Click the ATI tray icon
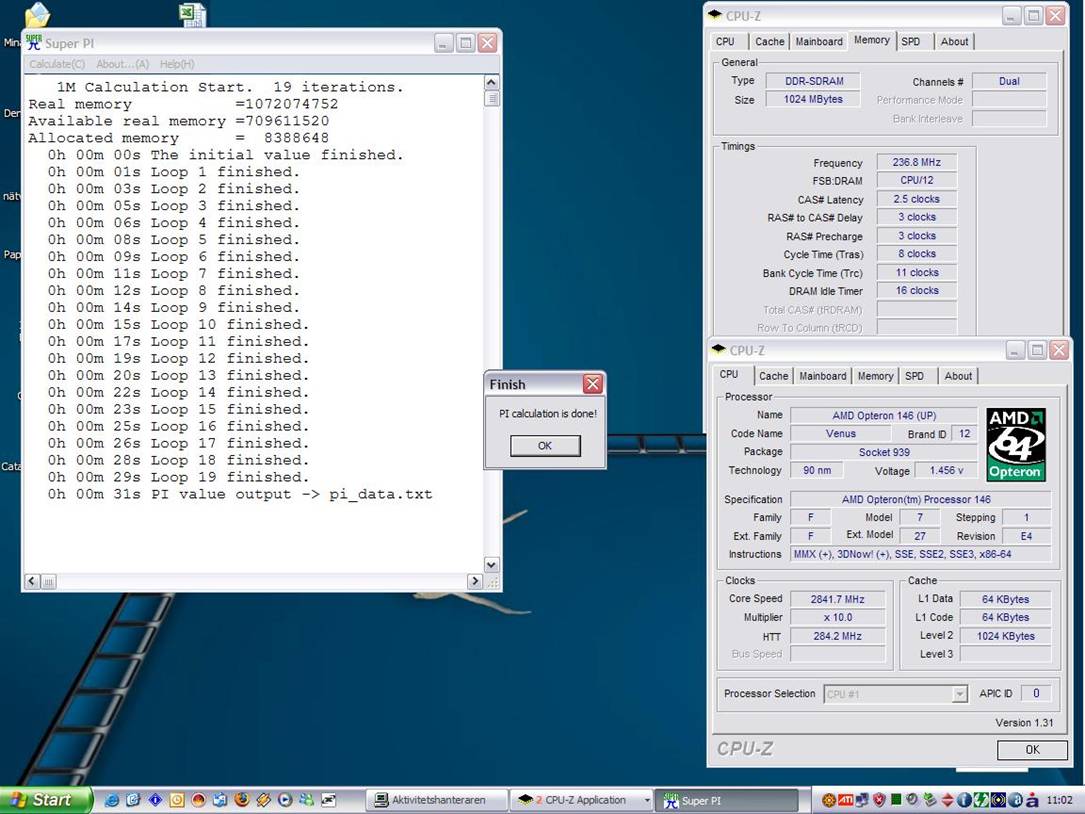 (846, 800)
